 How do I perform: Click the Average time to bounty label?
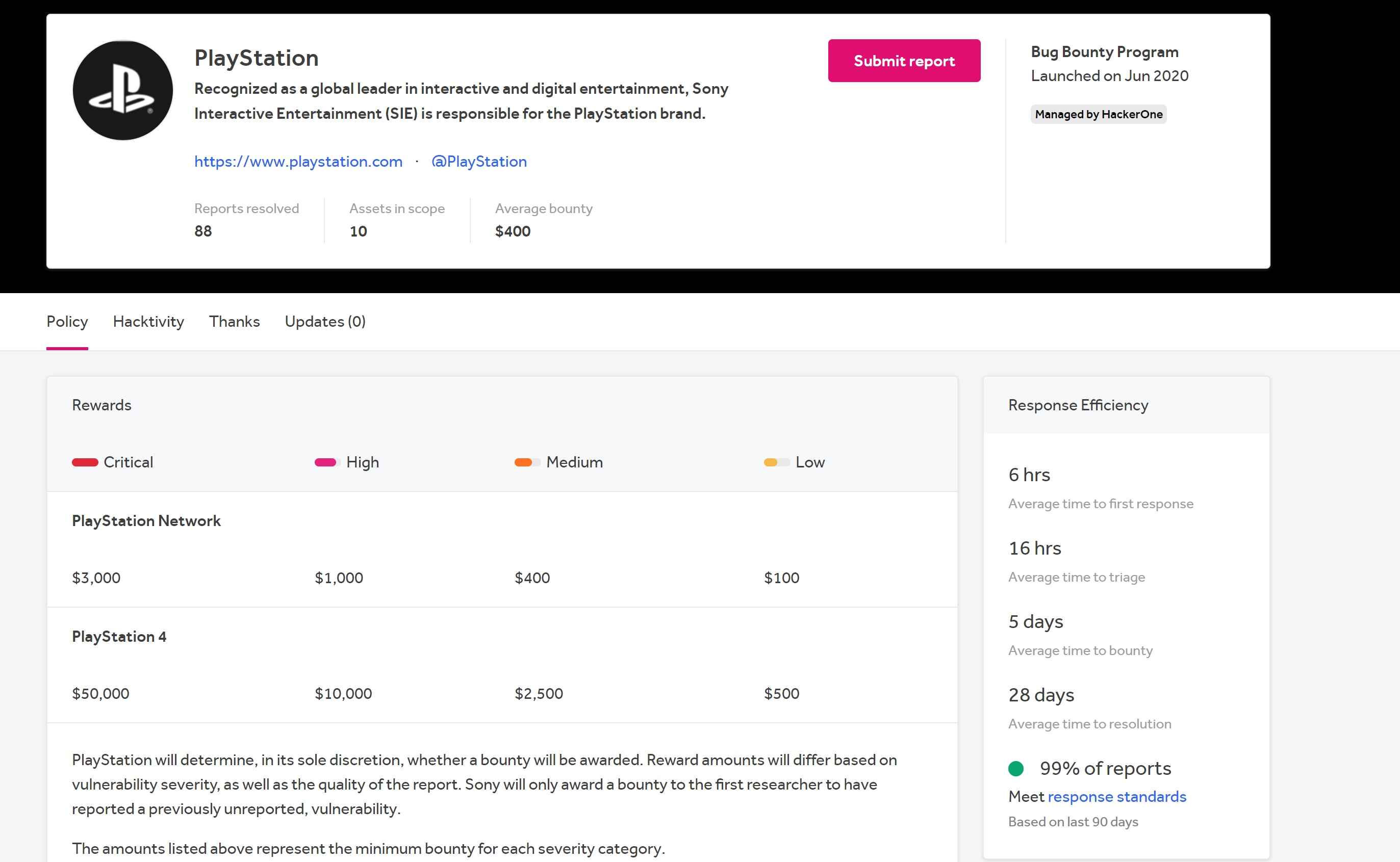(x=1080, y=650)
